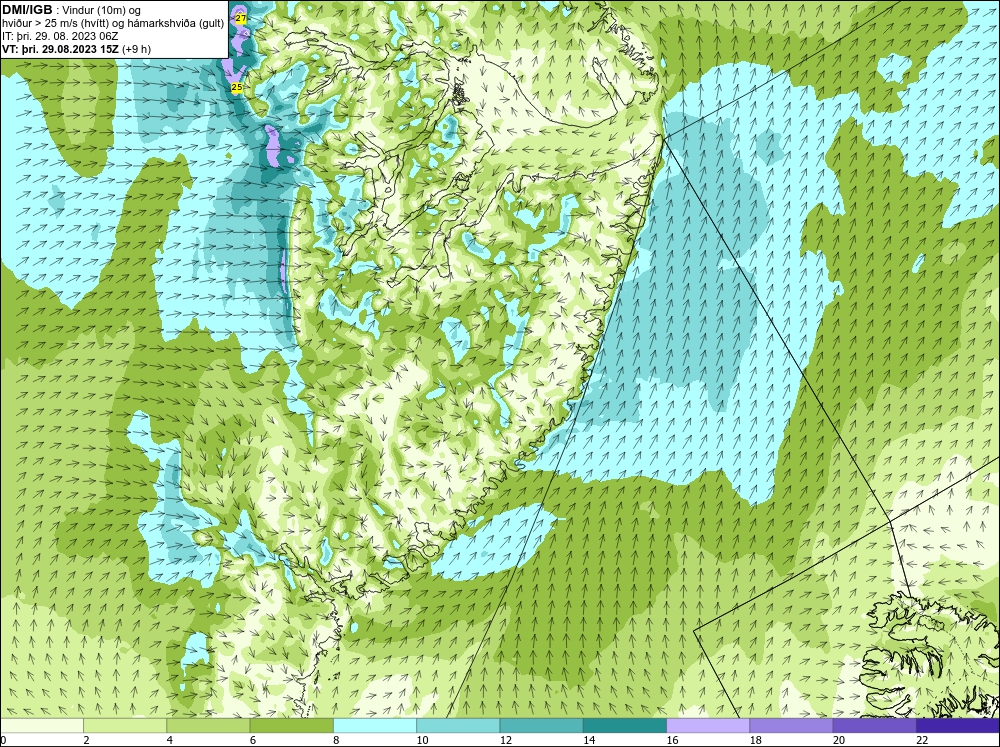This screenshot has width=1000, height=747.
Task: Click the 'IT: þri. 29. 08. 2023 06Z' line
Action: pos(60,36)
